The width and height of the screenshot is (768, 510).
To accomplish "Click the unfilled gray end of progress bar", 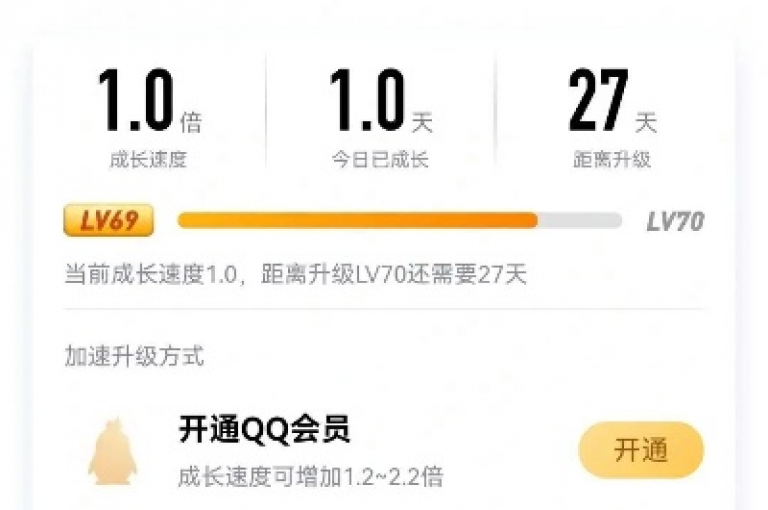I will (x=580, y=220).
